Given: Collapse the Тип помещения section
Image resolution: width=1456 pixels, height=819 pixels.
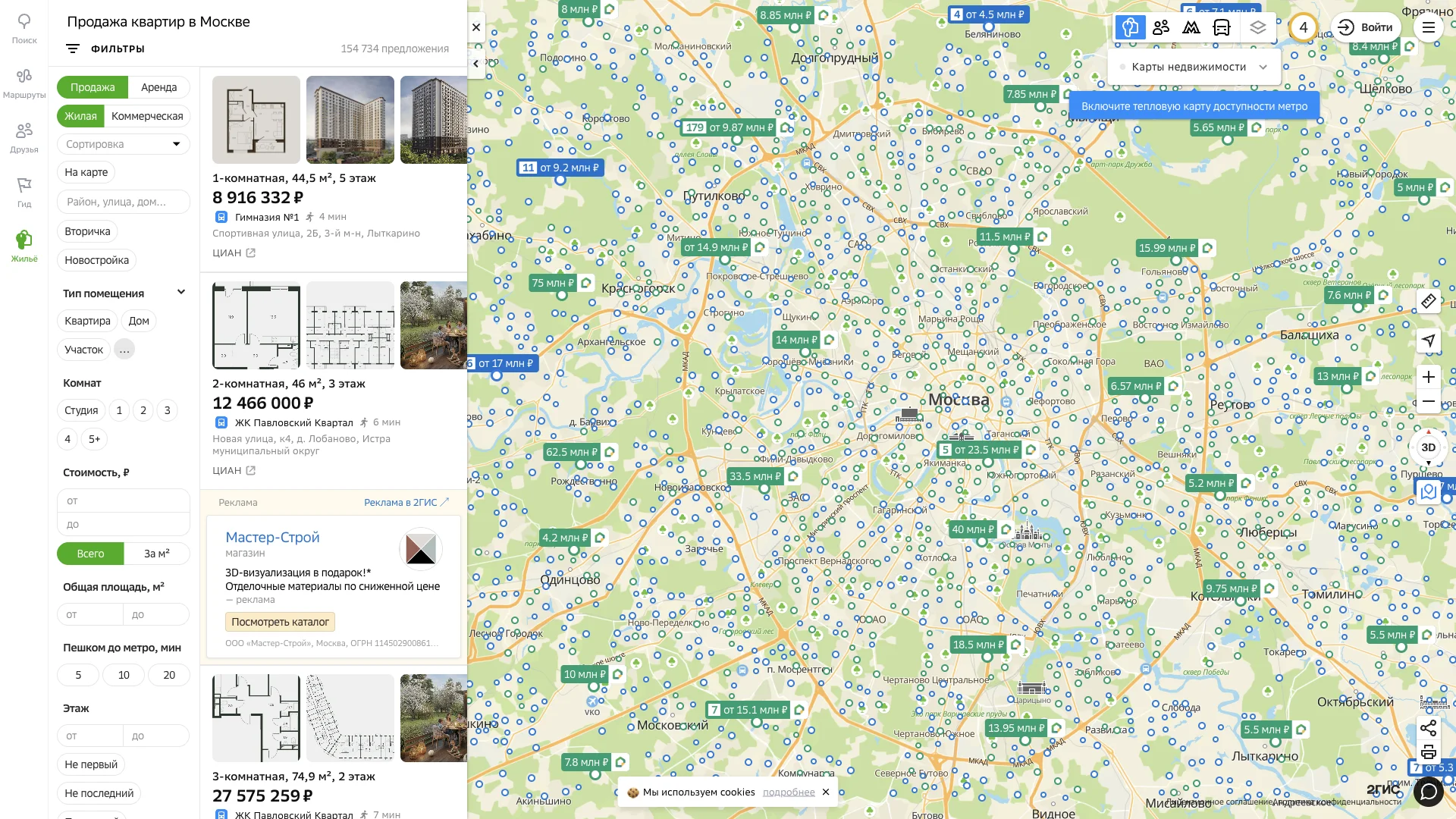Looking at the screenshot, I should (x=181, y=293).
